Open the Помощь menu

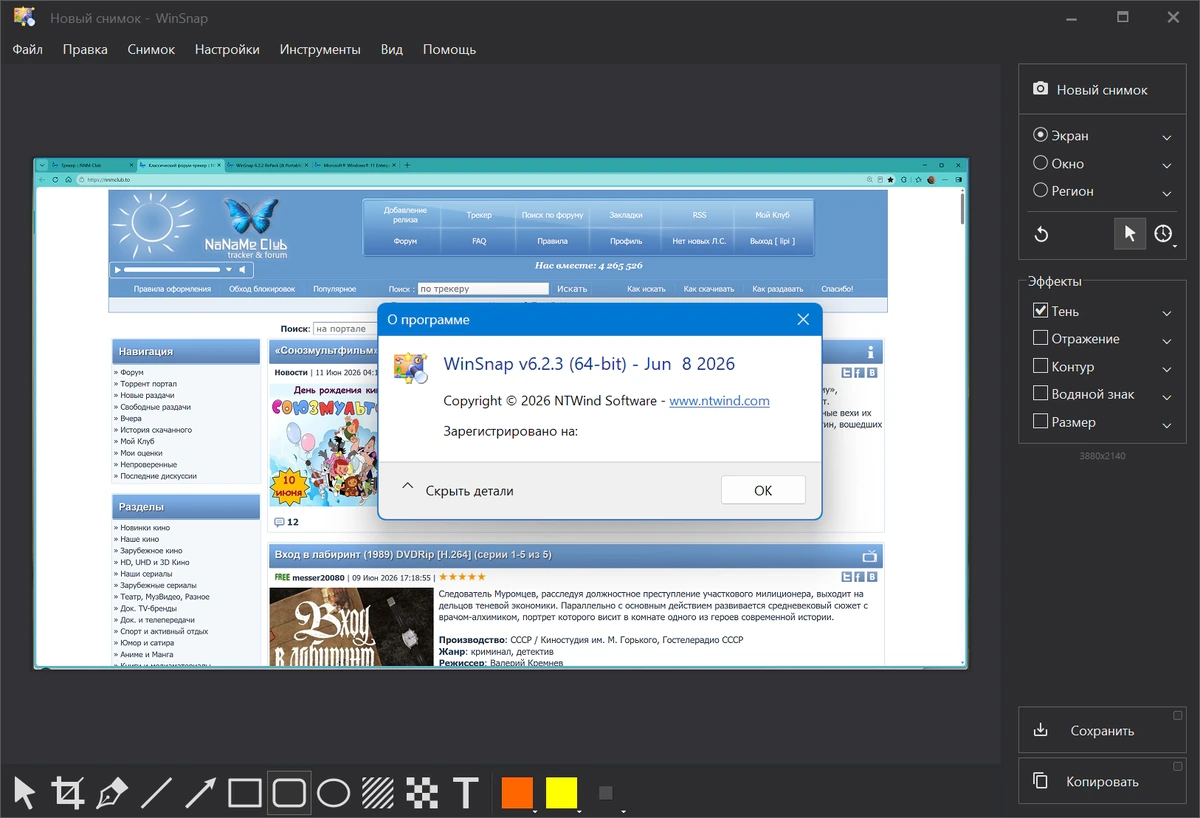(449, 49)
